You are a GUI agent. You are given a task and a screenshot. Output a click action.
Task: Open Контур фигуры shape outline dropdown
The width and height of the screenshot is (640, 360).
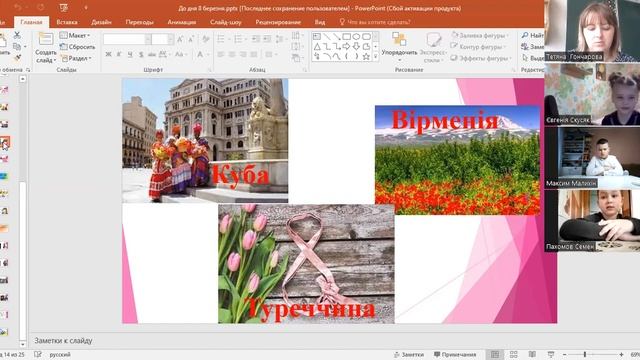pos(478,47)
